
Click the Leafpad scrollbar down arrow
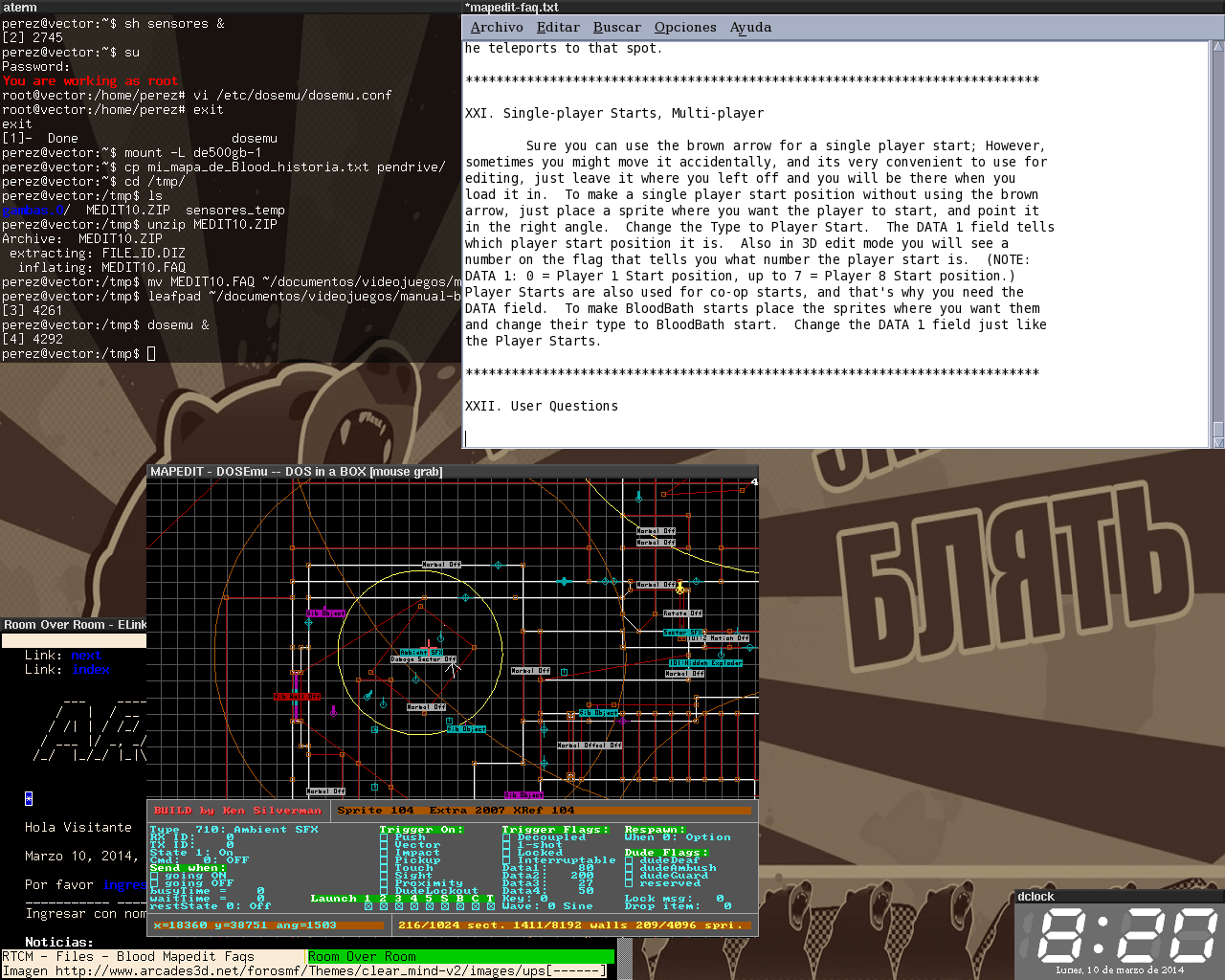[1218, 442]
